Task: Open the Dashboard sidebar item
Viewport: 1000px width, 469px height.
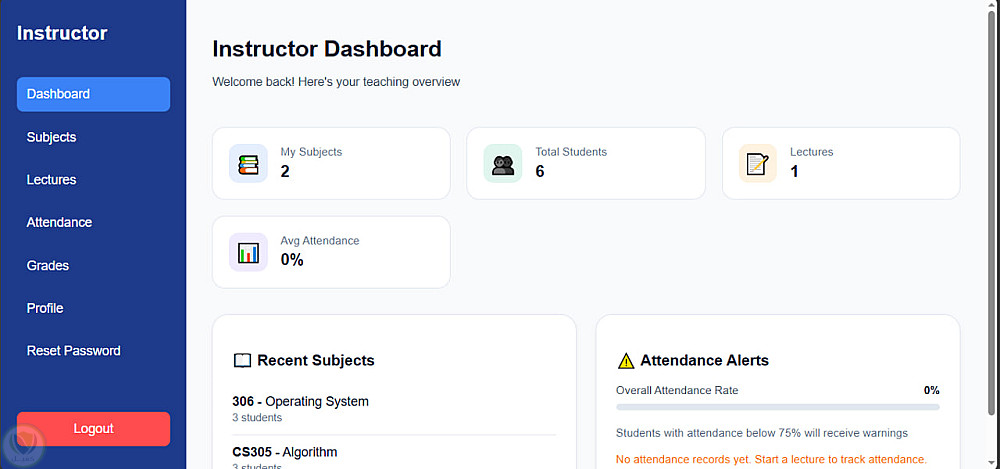Action: pyautogui.click(x=93, y=94)
